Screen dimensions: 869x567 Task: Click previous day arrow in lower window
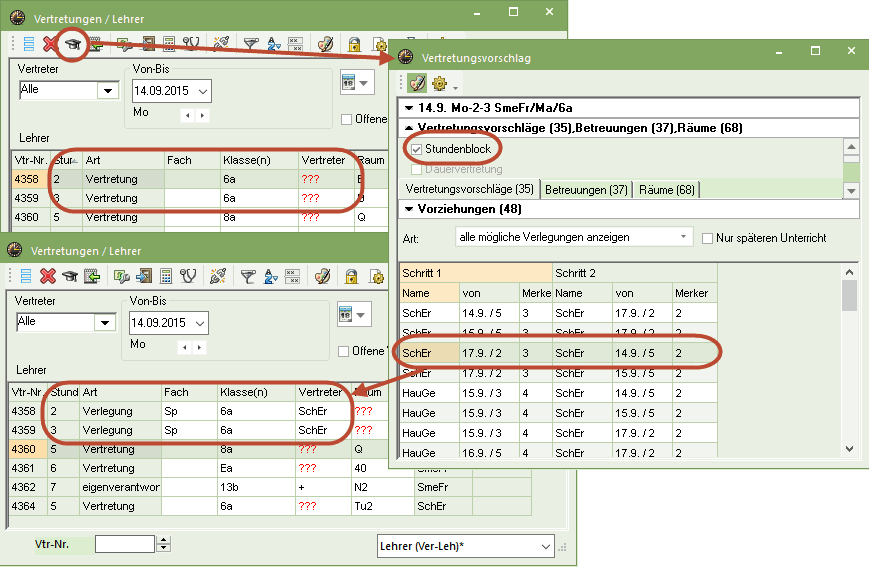tap(185, 348)
